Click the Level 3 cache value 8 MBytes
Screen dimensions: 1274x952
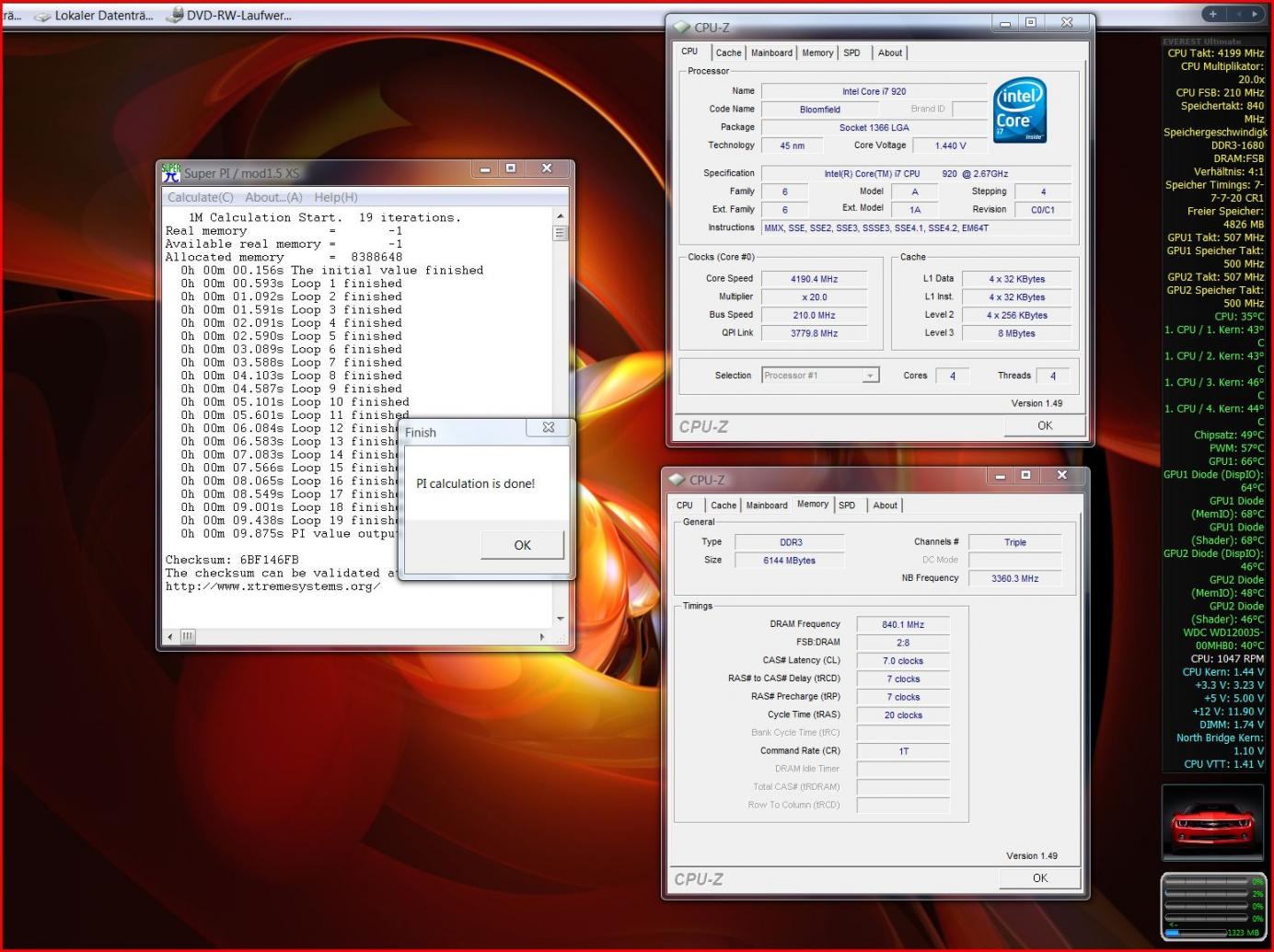(x=1016, y=333)
